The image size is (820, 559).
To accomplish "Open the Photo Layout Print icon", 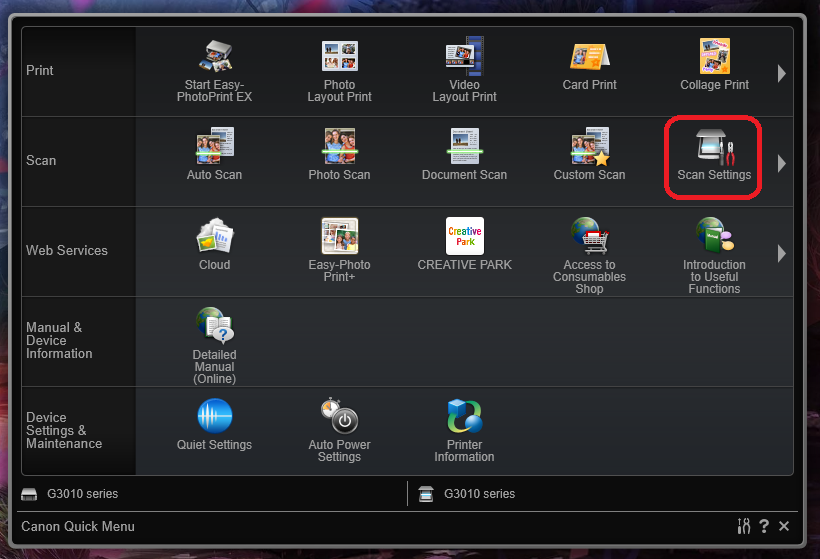I will [x=339, y=58].
